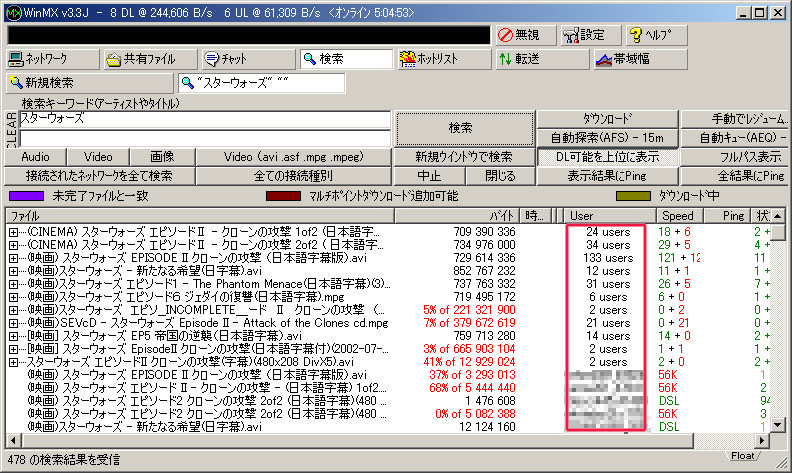Expand SEVcD Attack of the Clones row
Screen dimensions: 792x473
pos(14,323)
